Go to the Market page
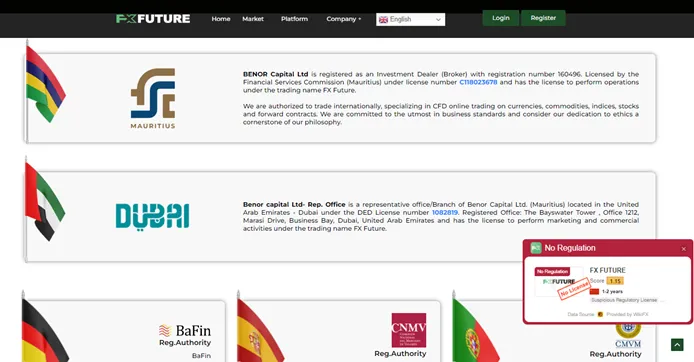This screenshot has width=694, height=362. coord(253,19)
